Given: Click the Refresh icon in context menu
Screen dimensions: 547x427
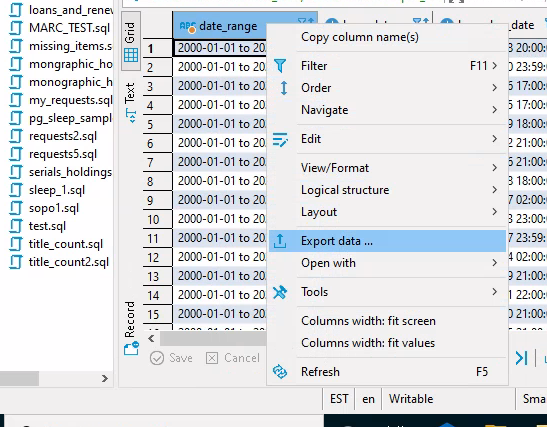Looking at the screenshot, I should pos(280,372).
